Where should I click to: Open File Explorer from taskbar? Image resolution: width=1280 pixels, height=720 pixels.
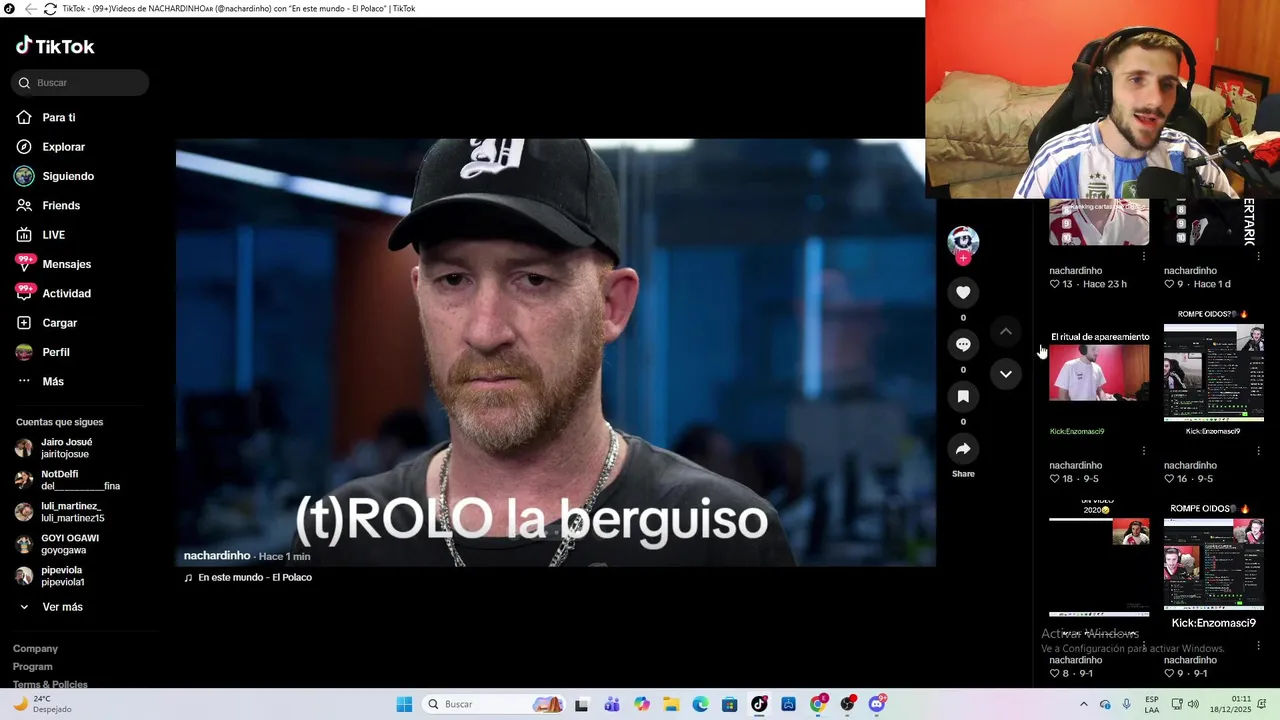671,704
